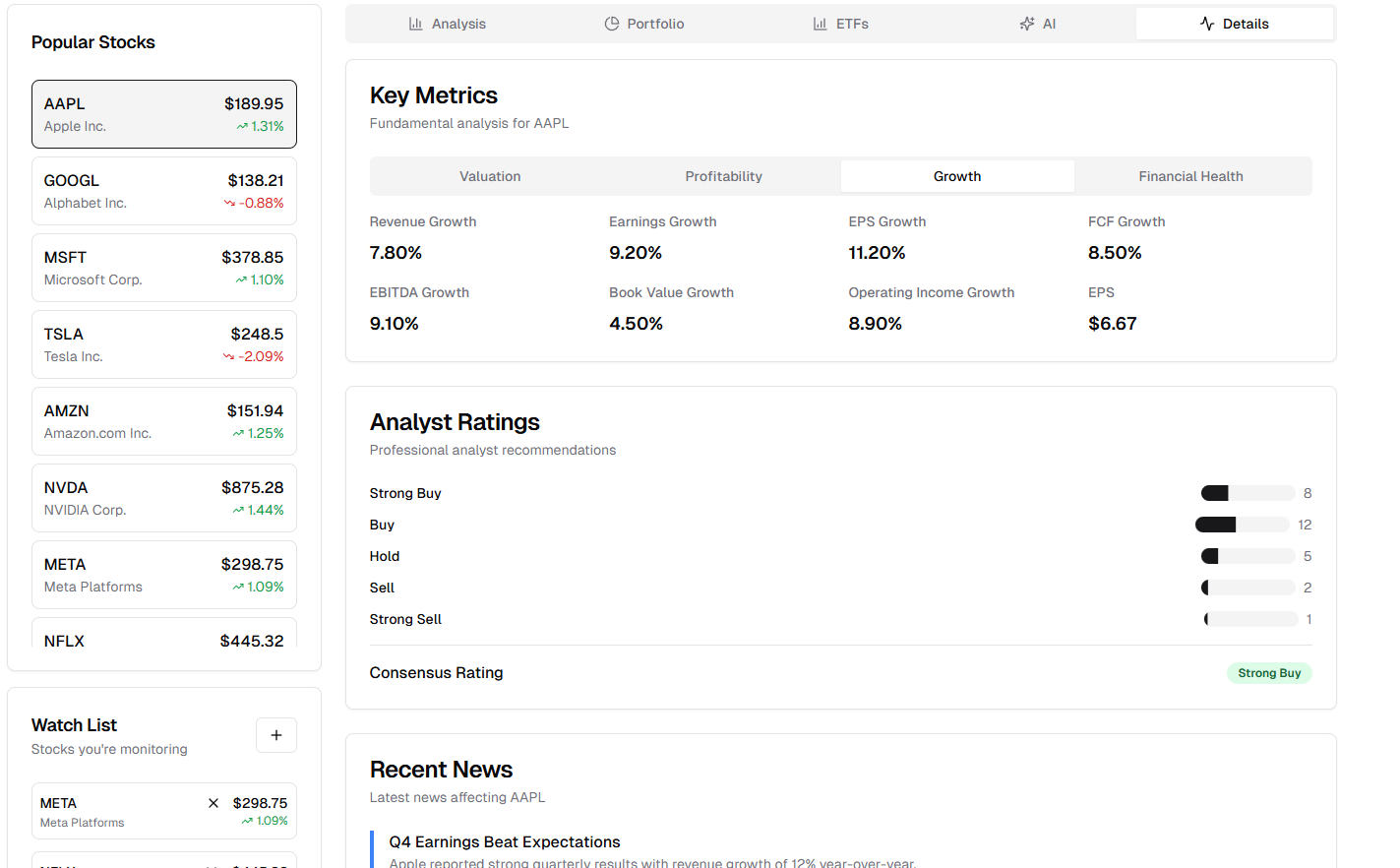This screenshot has height=868, width=1400.
Task: Click the Recent News heading
Action: click(441, 770)
